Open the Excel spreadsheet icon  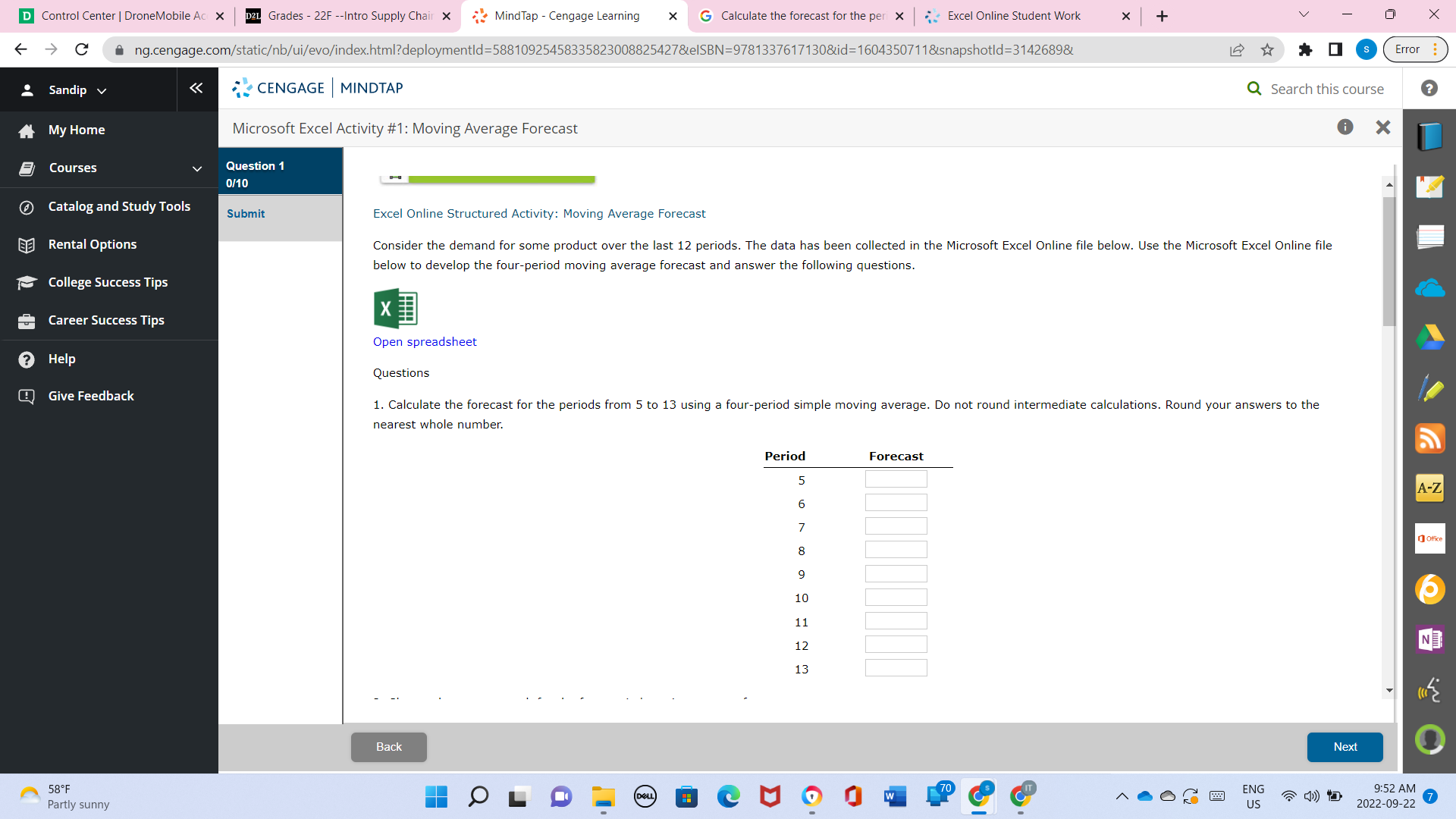coord(395,309)
